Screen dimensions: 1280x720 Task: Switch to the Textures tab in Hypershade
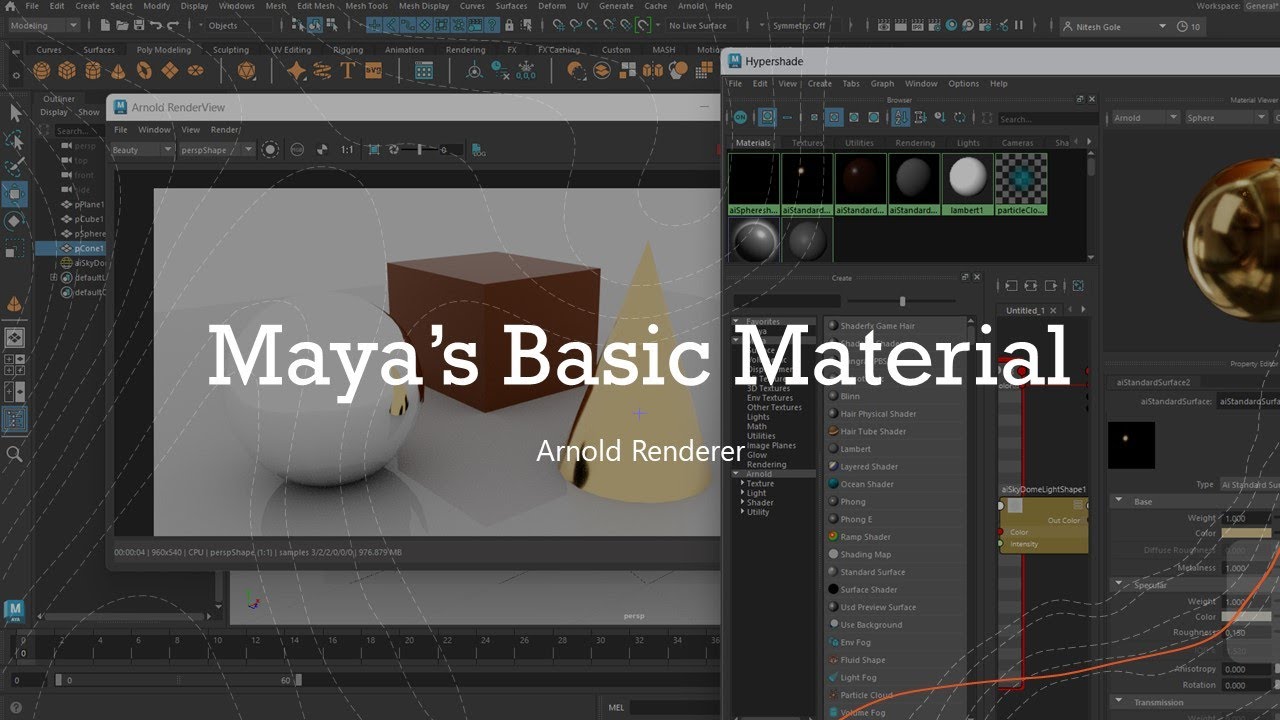(807, 143)
